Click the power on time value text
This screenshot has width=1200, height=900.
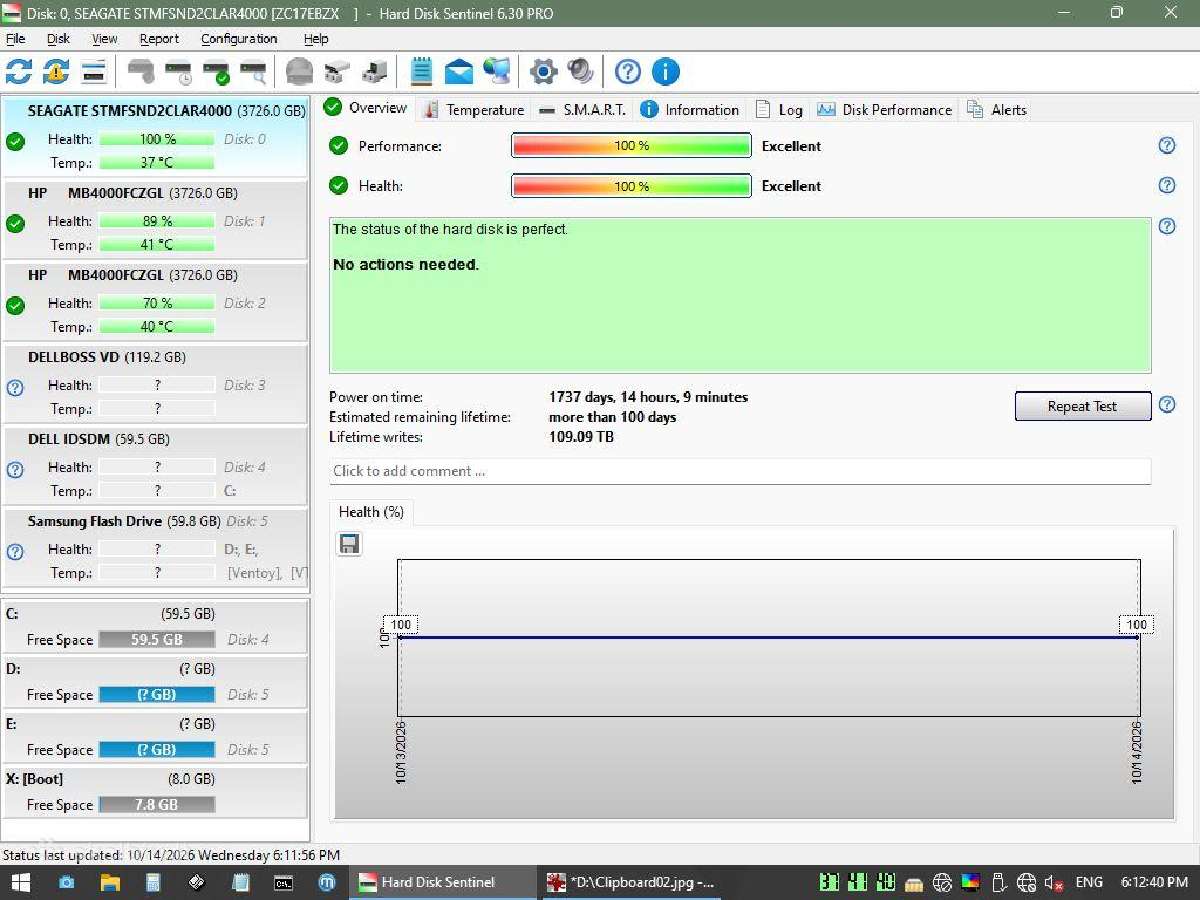(x=648, y=397)
